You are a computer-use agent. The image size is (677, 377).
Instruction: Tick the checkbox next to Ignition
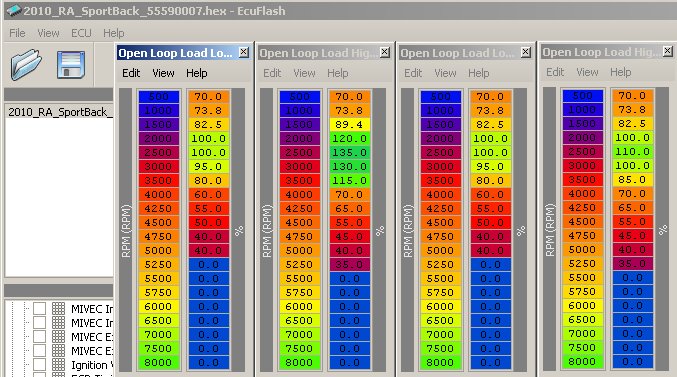tap(39, 365)
